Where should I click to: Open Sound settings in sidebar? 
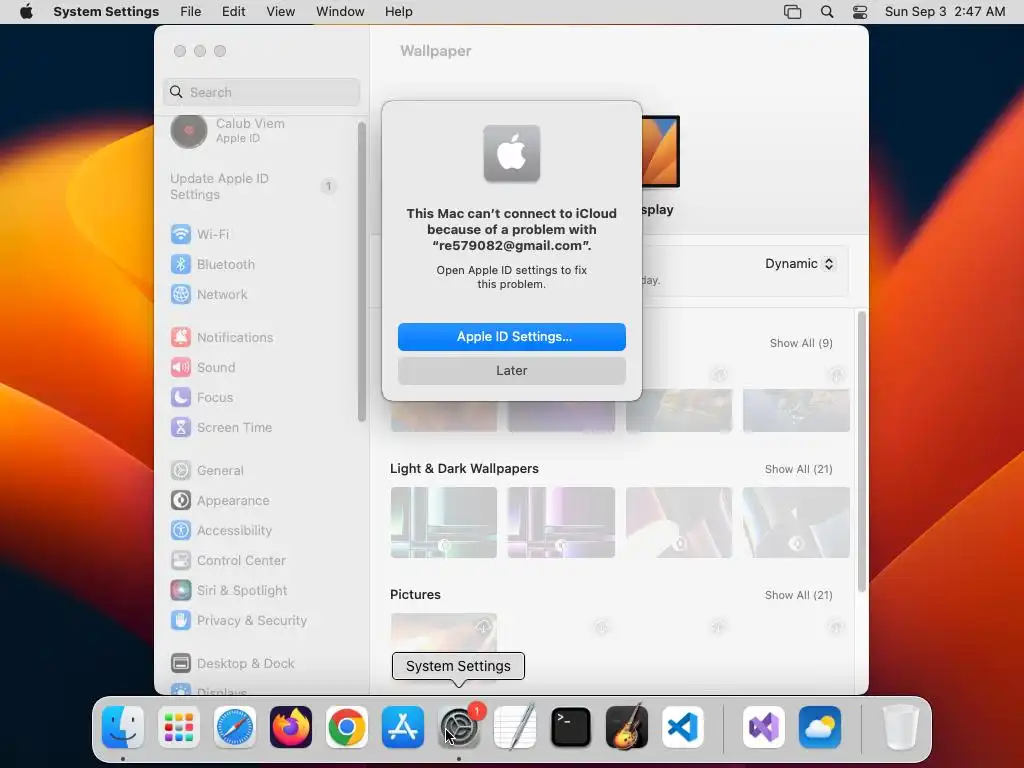pos(203,368)
